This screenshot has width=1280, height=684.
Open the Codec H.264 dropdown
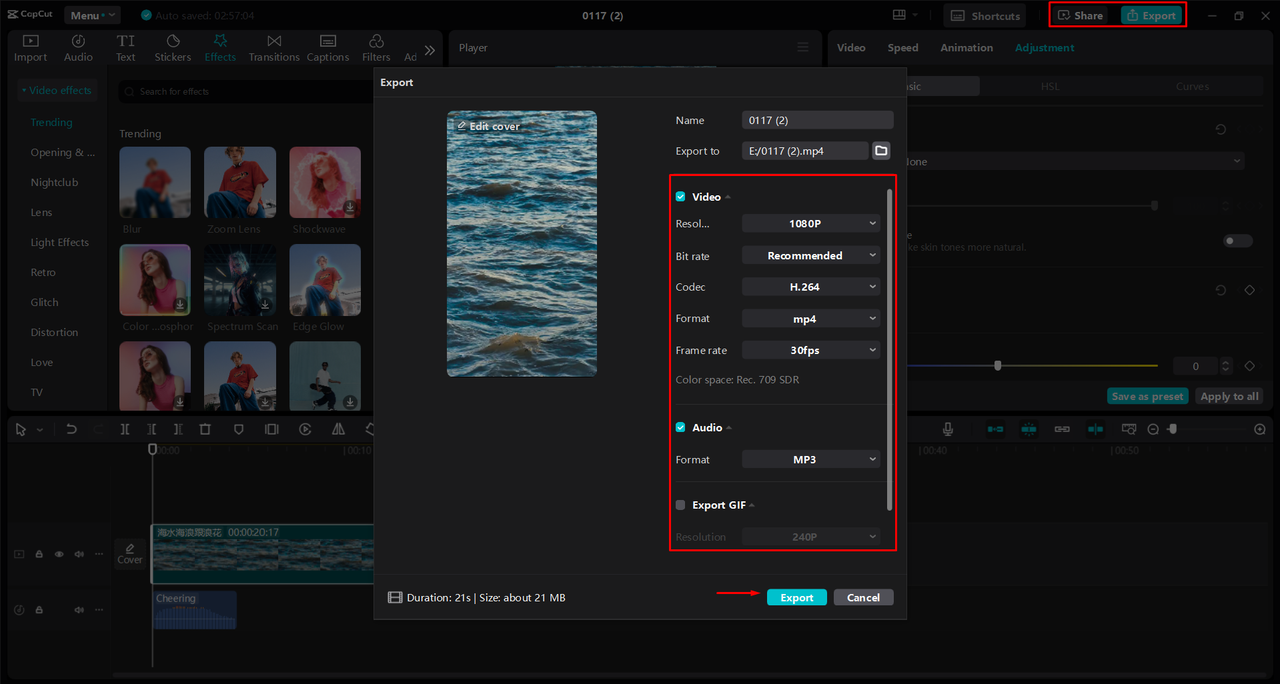(811, 287)
